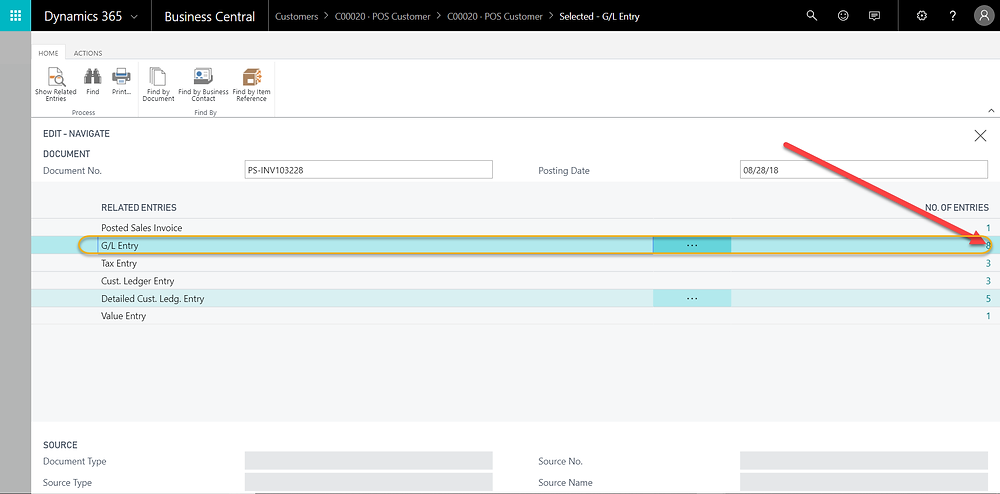Select the Tax Entry row
This screenshot has height=494, width=1000.
click(515, 263)
